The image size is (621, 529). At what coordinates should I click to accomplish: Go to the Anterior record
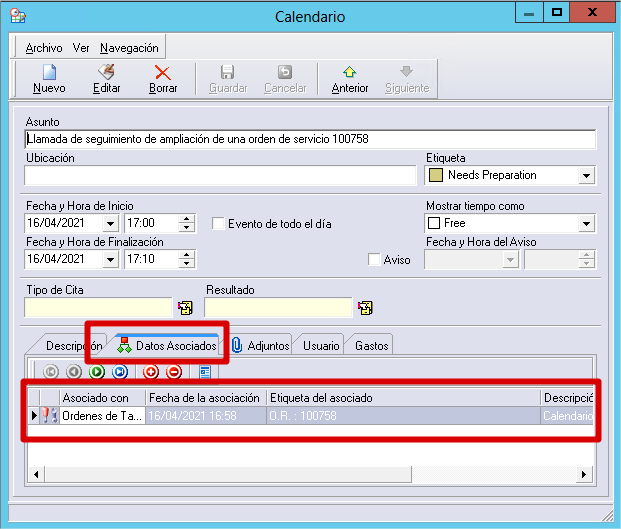point(350,78)
